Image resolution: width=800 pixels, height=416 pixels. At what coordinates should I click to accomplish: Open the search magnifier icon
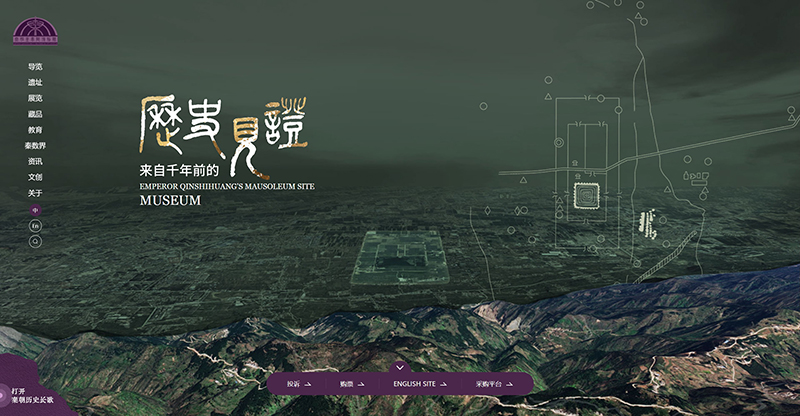pyautogui.click(x=35, y=242)
